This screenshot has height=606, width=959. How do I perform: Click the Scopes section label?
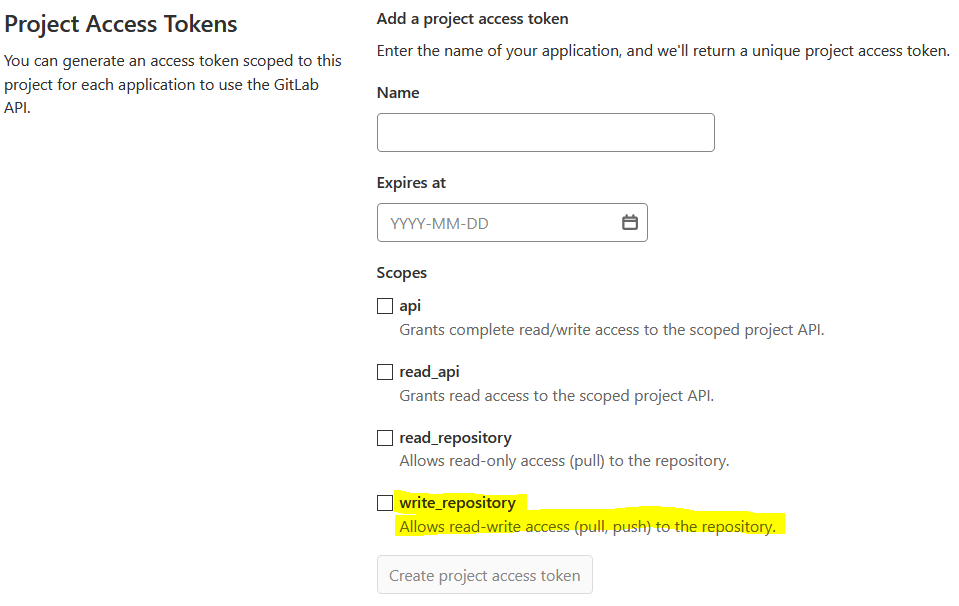[x=401, y=273]
